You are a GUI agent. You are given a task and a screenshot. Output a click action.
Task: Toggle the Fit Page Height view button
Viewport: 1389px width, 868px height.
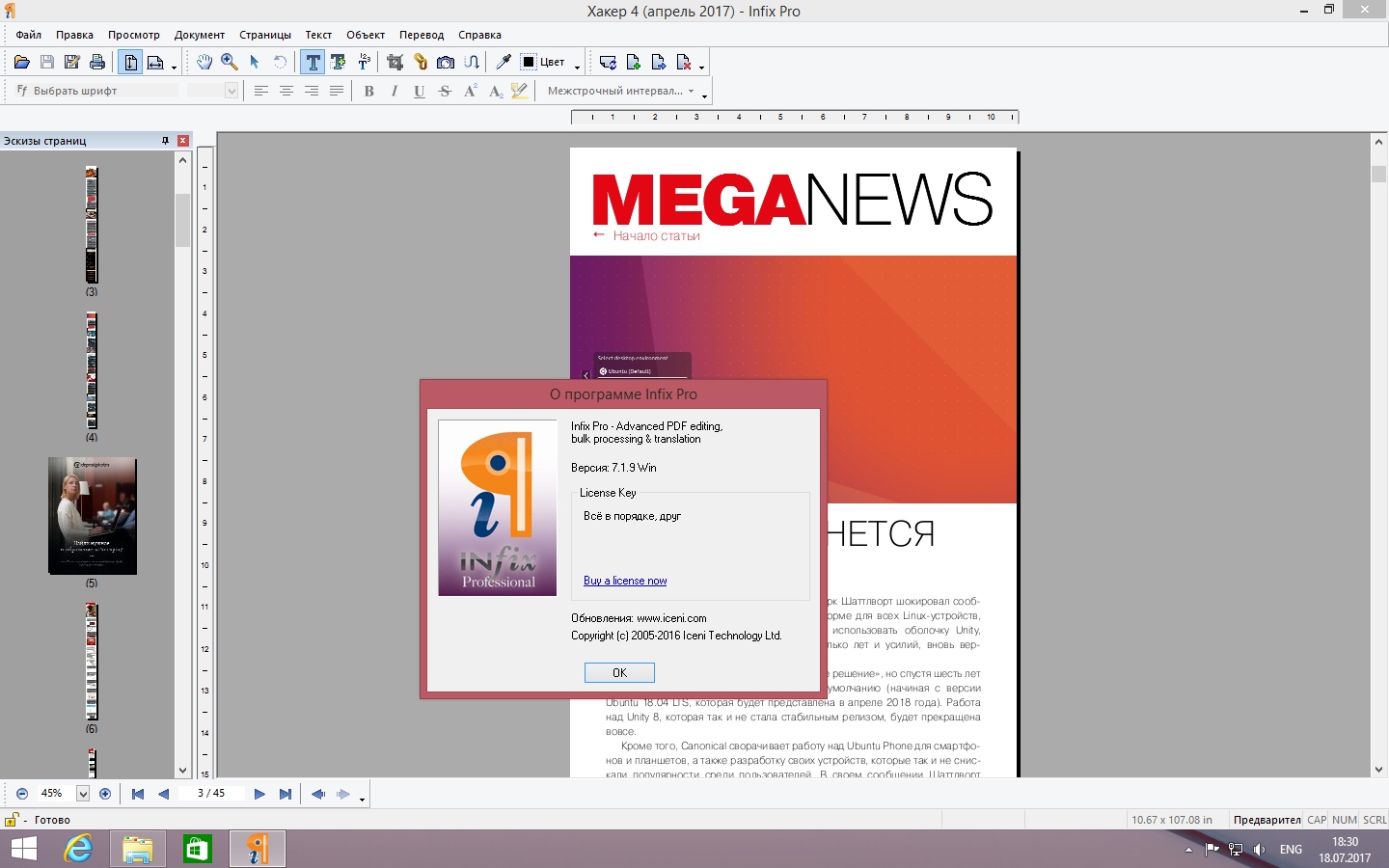pyautogui.click(x=130, y=62)
